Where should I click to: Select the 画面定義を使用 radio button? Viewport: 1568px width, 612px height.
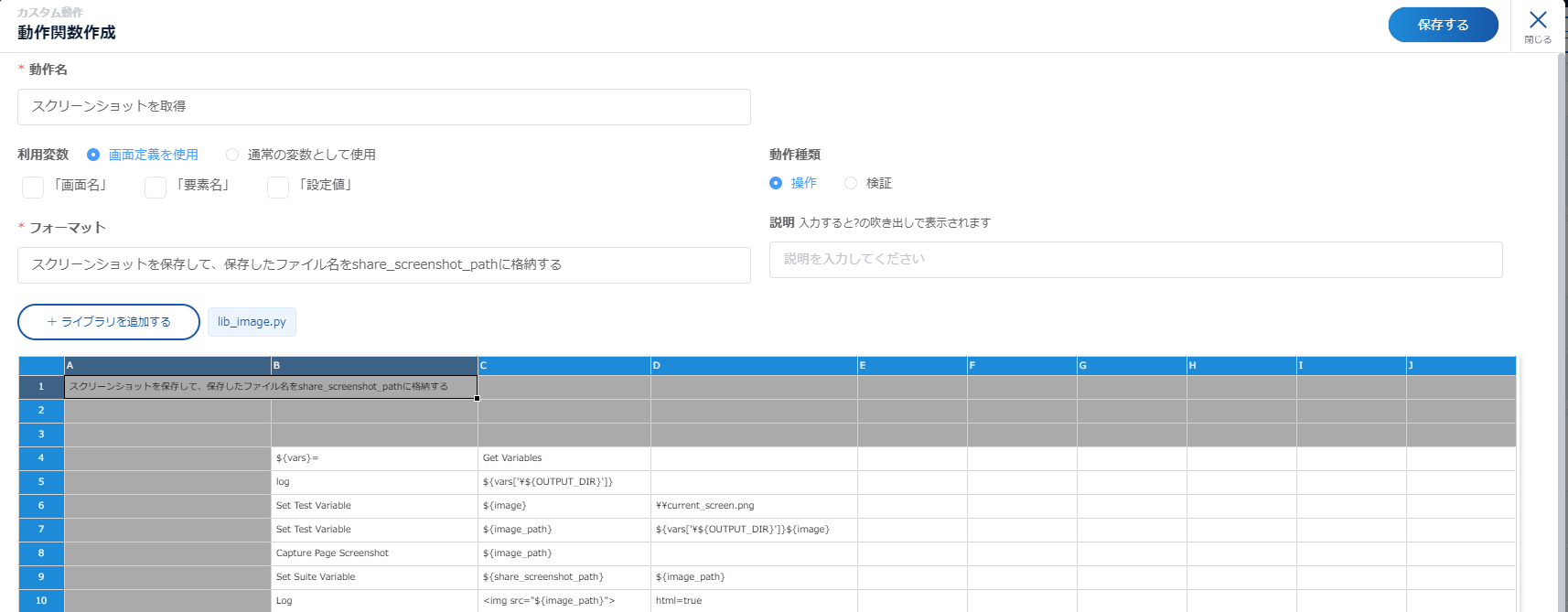pyautogui.click(x=93, y=155)
